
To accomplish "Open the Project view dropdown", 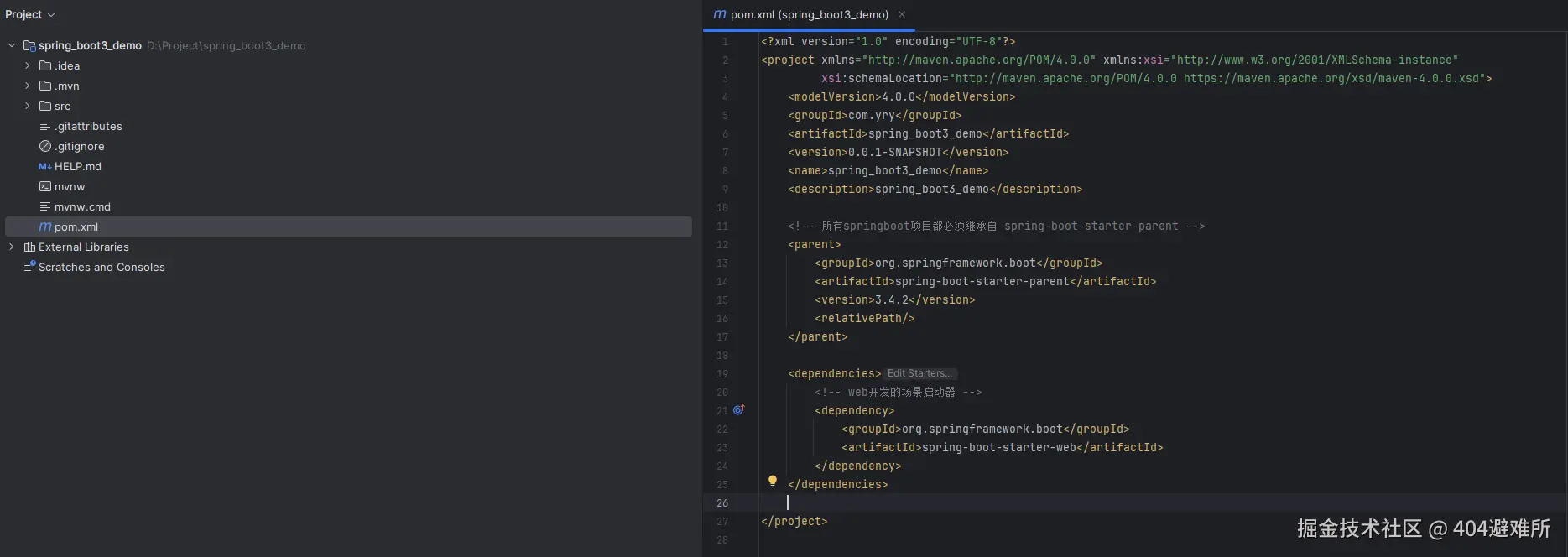I will 30,14.
